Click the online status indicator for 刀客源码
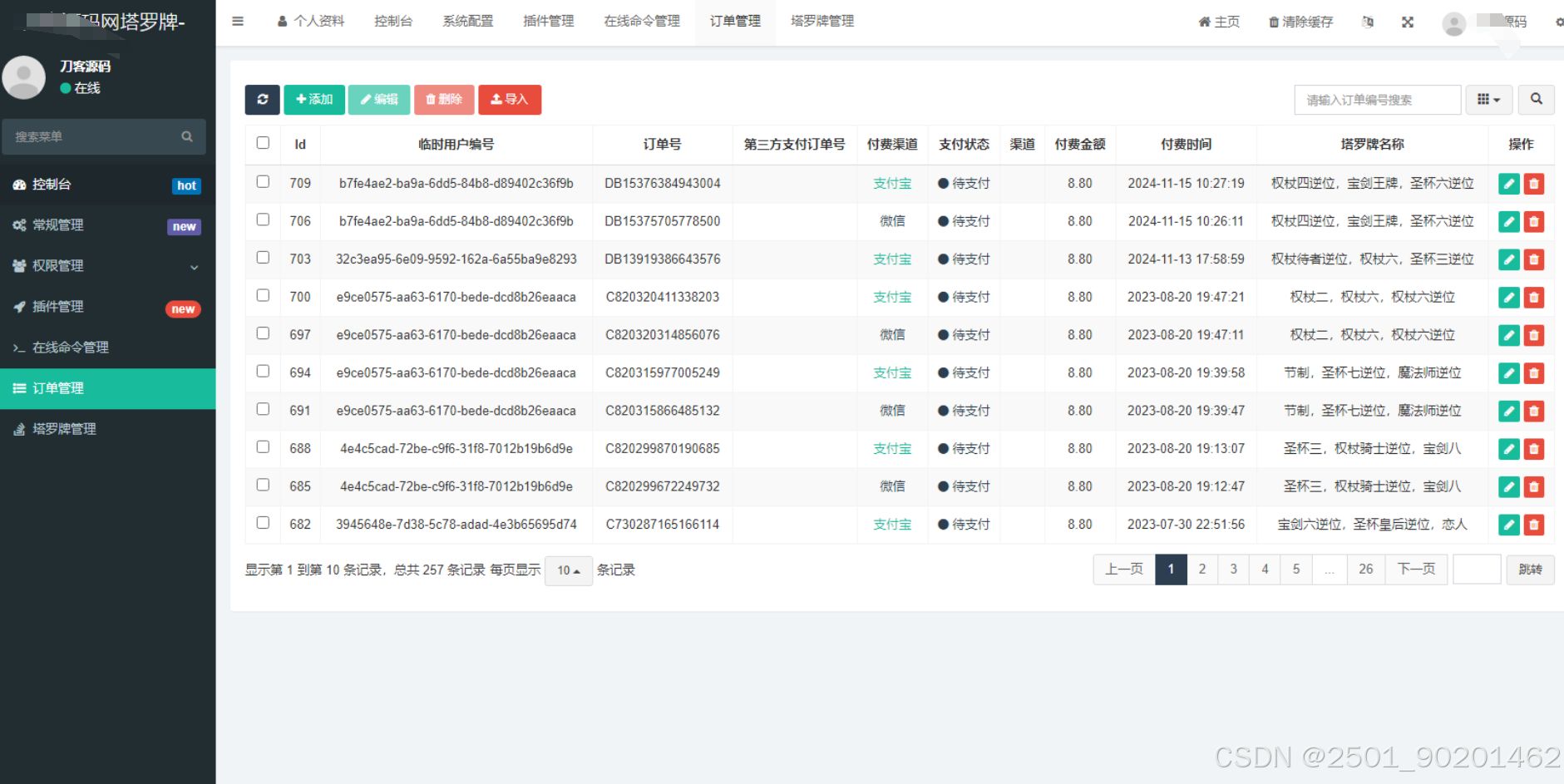1564x784 pixels. 76,87
